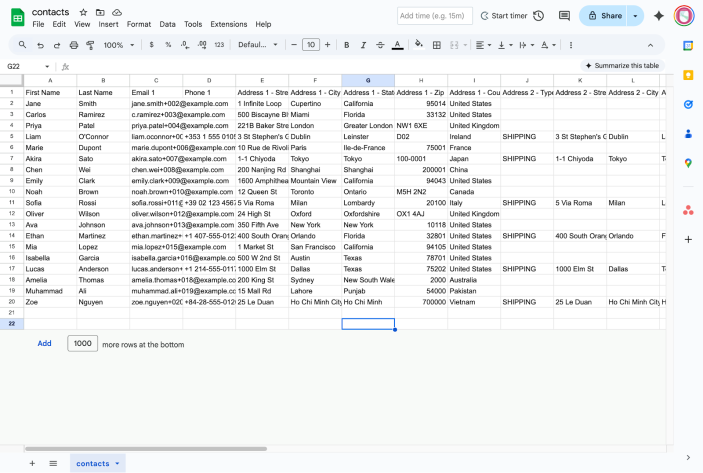The width and height of the screenshot is (703, 473).
Task: Select the Paint format tool
Action: 91,45
